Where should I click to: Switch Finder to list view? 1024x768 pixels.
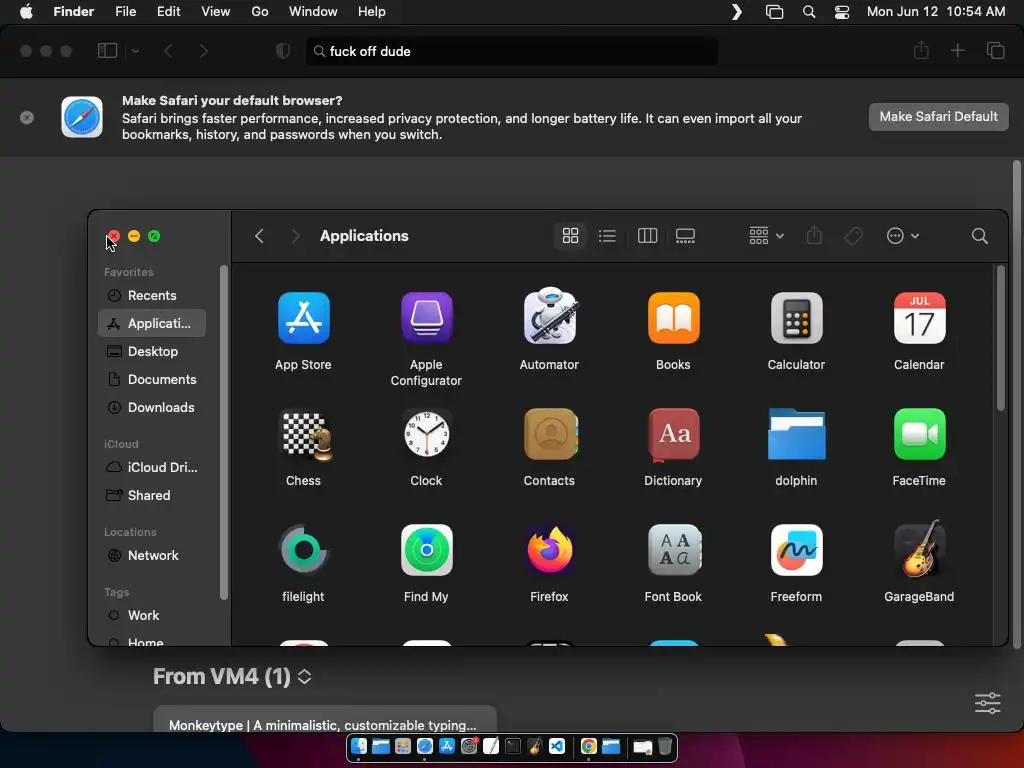coord(607,236)
